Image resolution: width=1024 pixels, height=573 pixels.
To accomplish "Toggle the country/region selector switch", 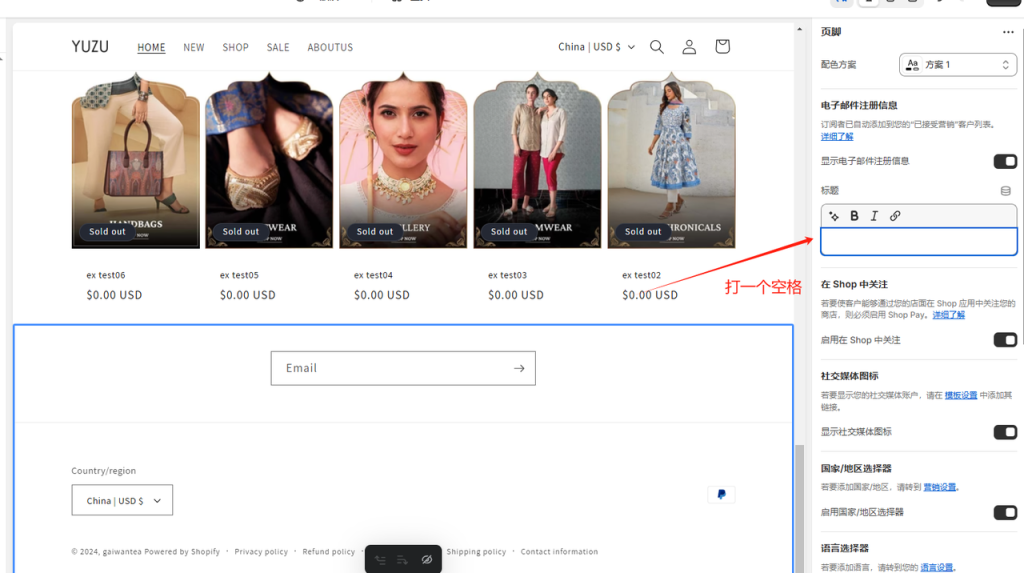I will tap(1005, 512).
